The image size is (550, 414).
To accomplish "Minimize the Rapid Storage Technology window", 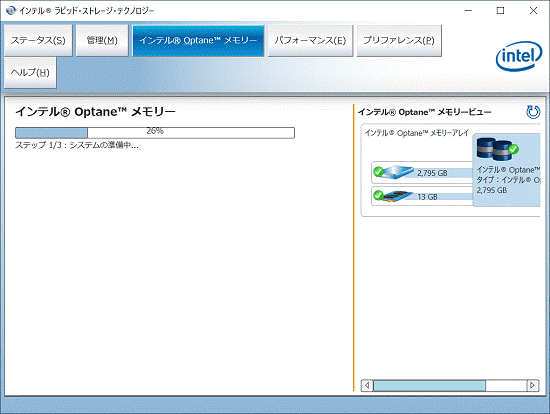I will pos(468,11).
